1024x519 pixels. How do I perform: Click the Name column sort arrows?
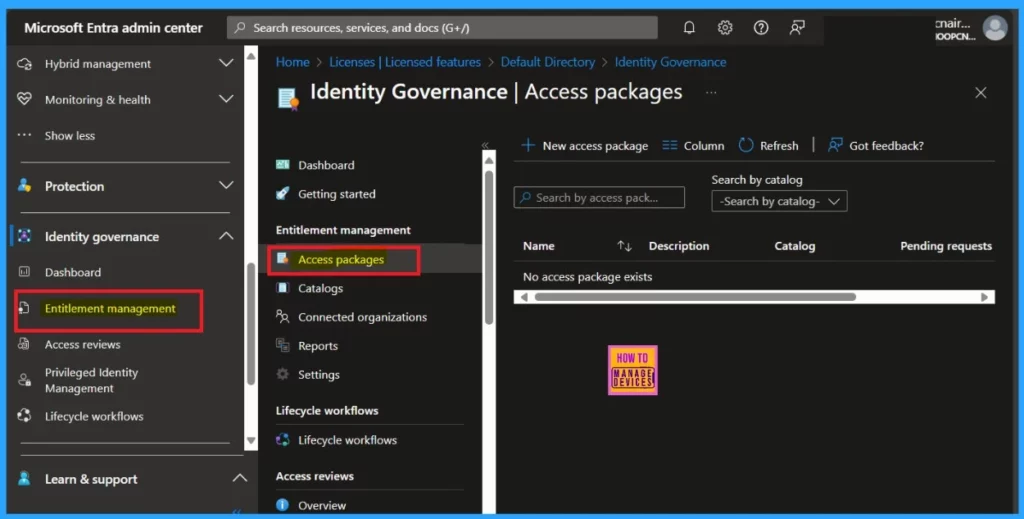click(x=624, y=246)
